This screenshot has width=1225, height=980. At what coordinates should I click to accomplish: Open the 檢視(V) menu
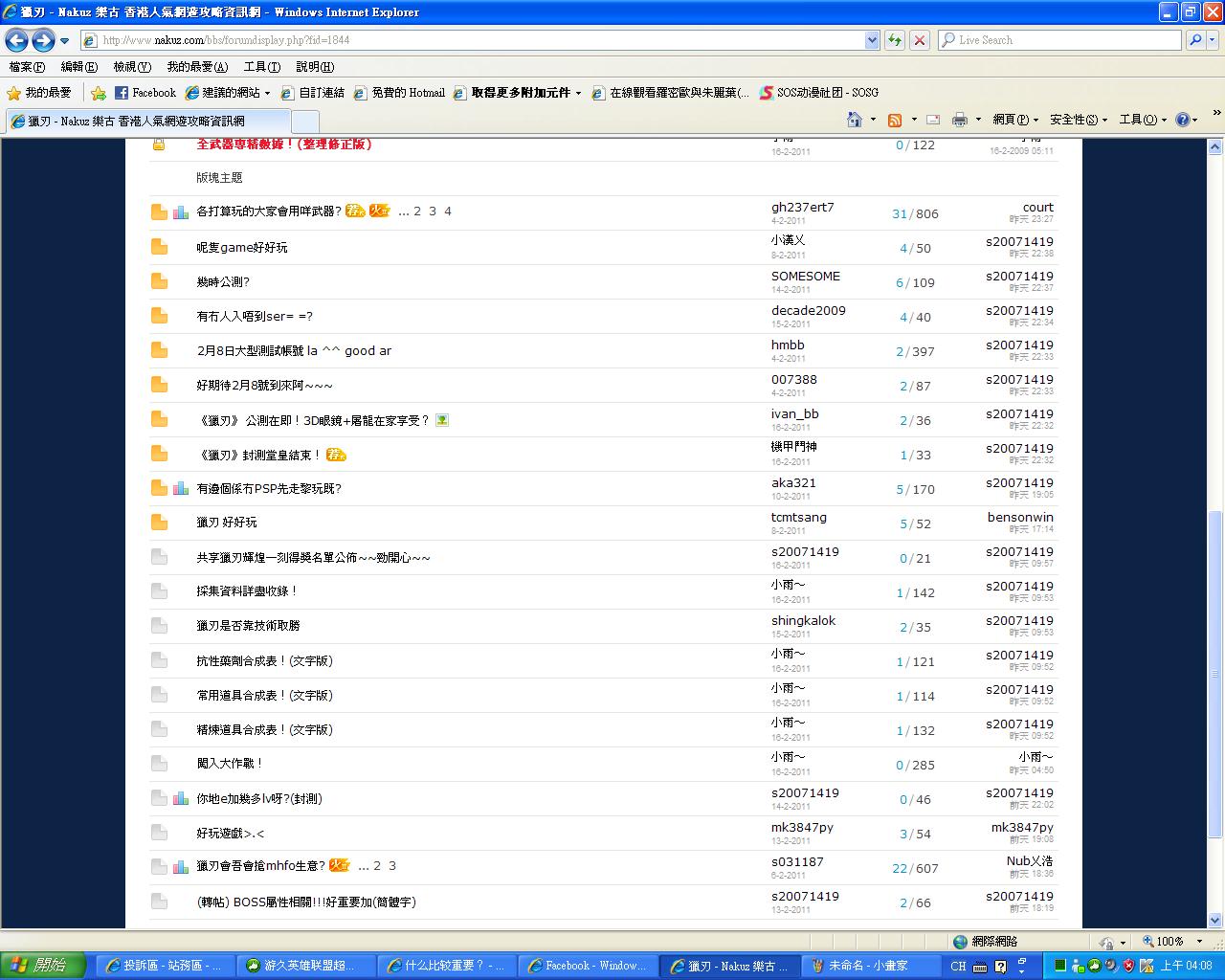click(x=132, y=67)
